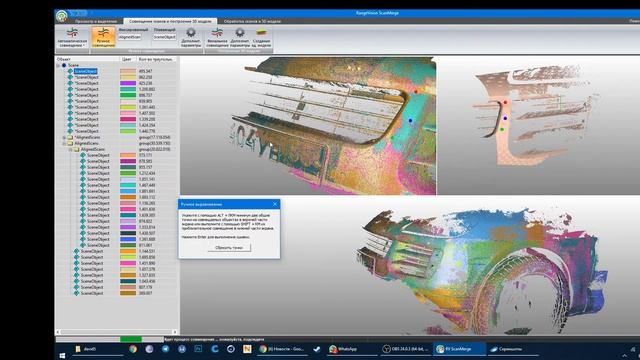Image resolution: width=640 pixels, height=360 pixels.
Task: Open the ScanMerge application menu logo button
Action: tap(62, 16)
